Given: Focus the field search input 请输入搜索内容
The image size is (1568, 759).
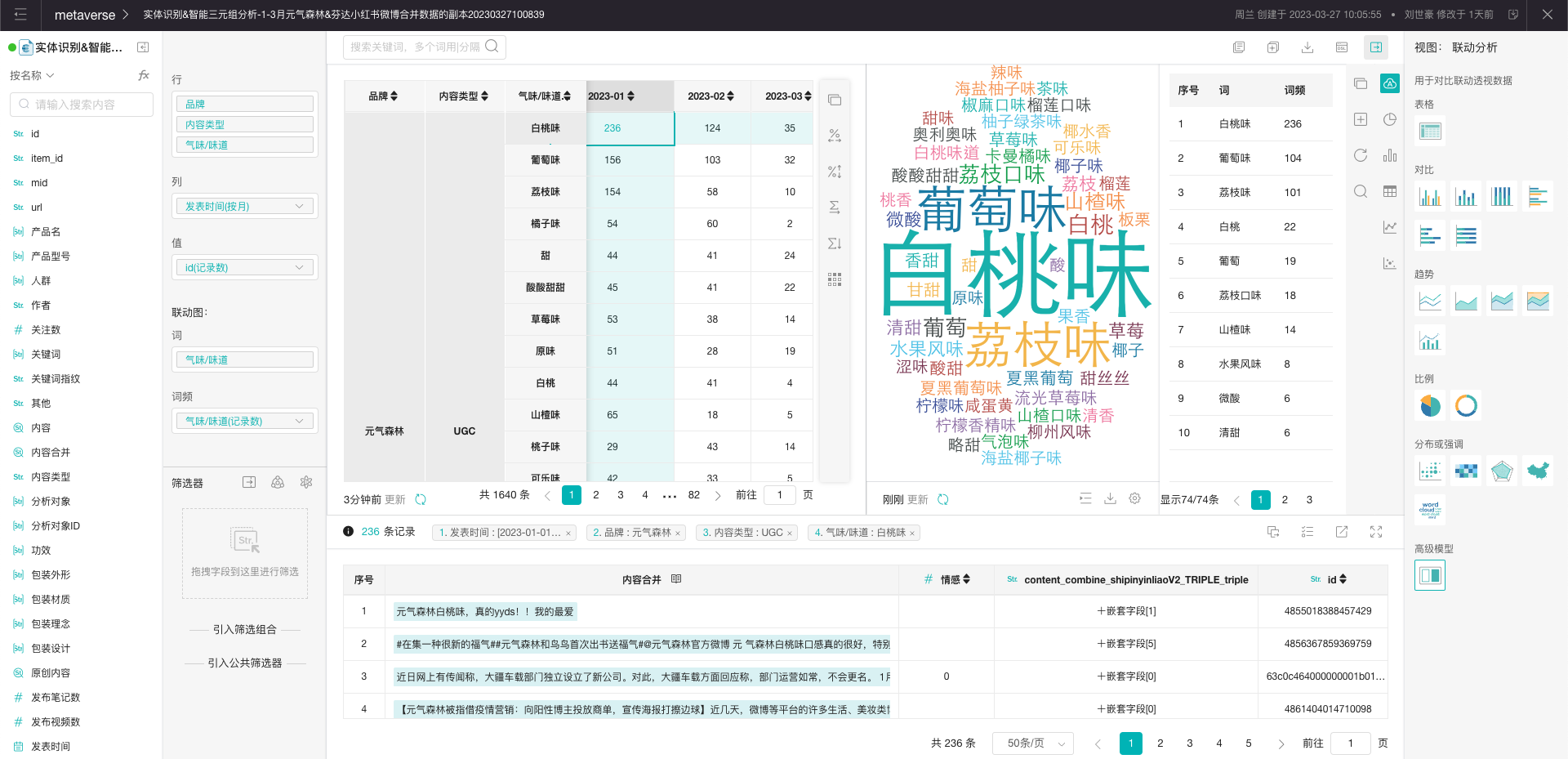Looking at the screenshot, I should (82, 105).
